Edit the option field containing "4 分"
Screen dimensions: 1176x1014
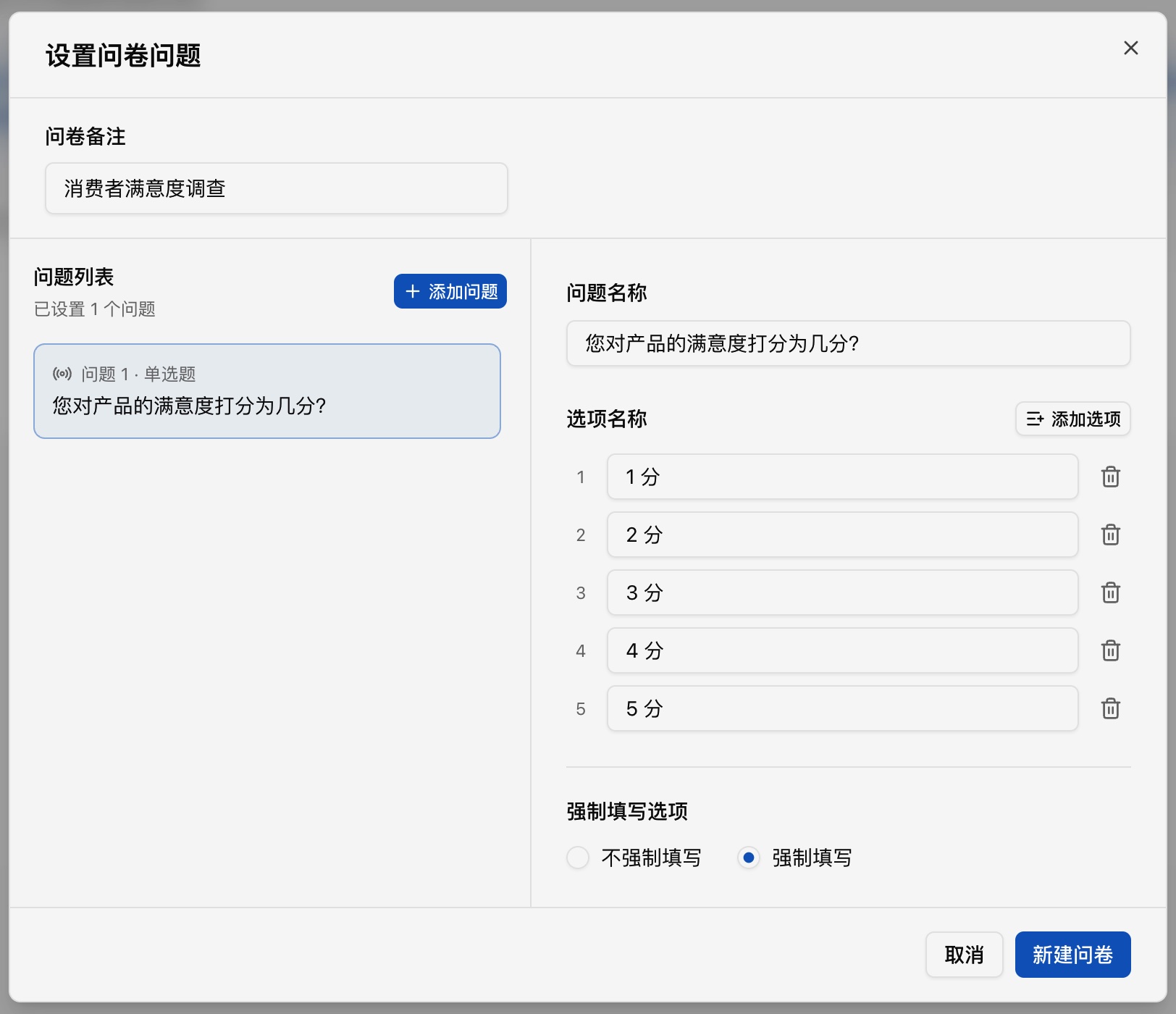tap(842, 650)
